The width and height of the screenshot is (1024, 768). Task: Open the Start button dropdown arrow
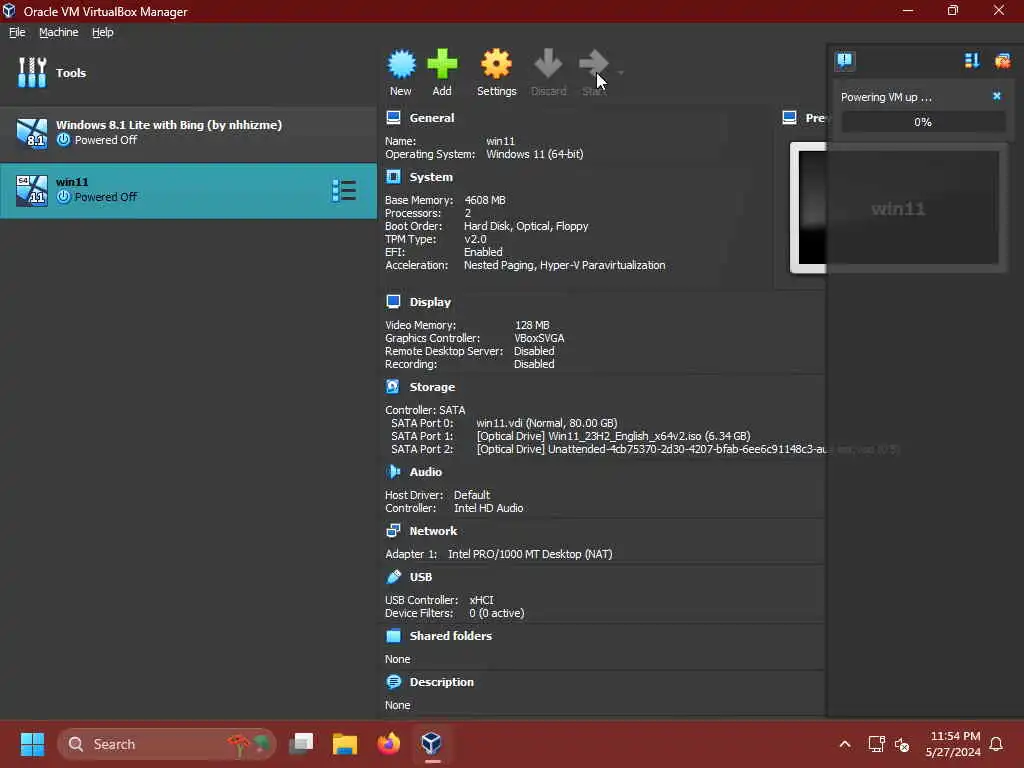tap(620, 72)
